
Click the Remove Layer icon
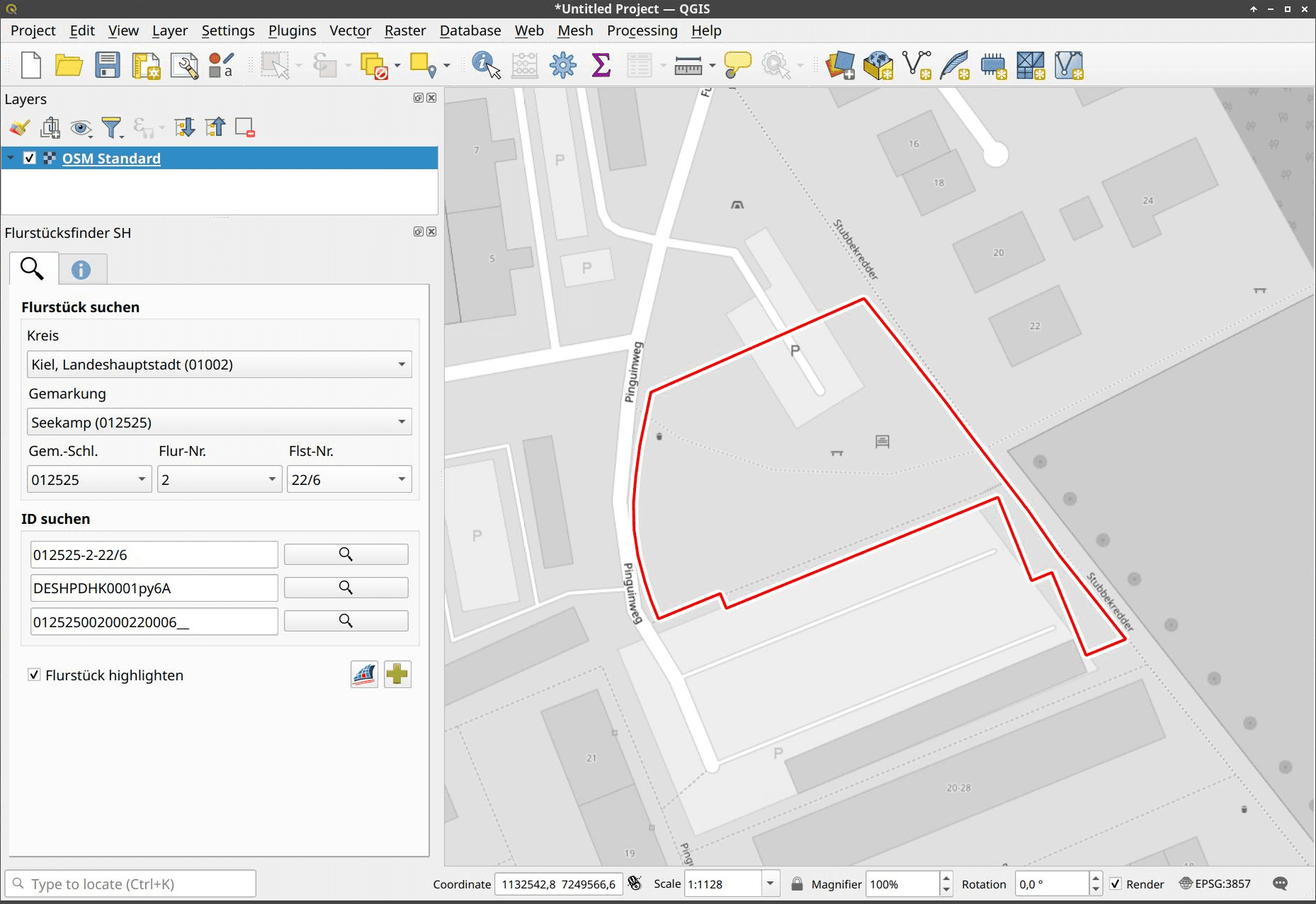click(x=244, y=127)
